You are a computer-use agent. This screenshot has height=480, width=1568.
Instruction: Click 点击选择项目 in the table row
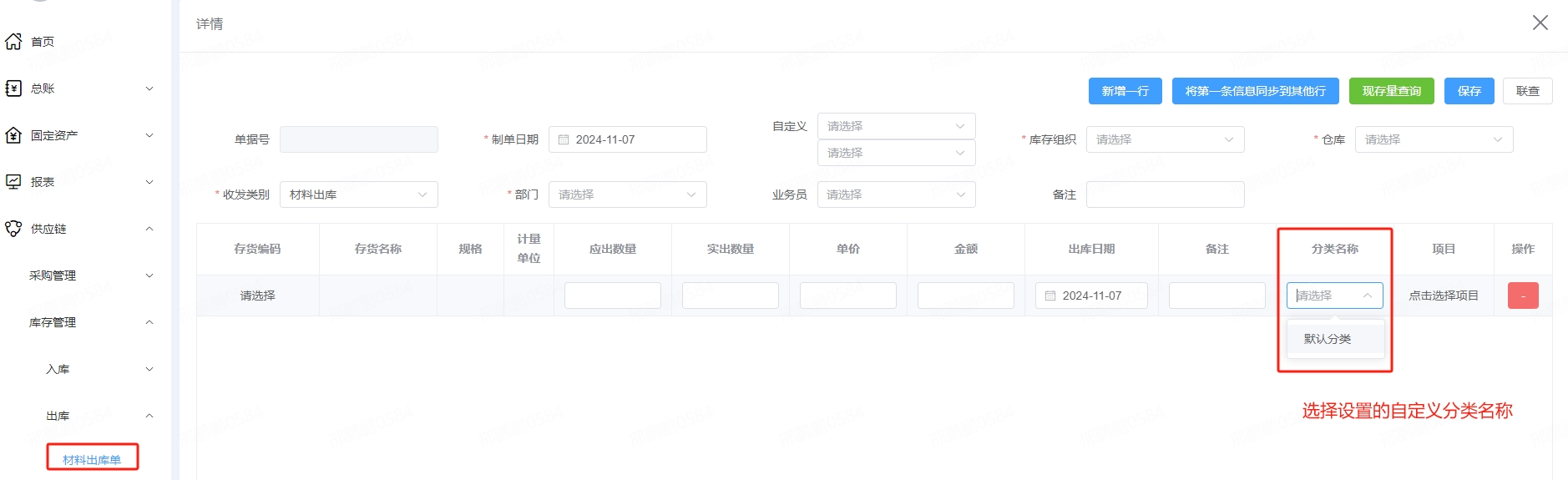1443,296
